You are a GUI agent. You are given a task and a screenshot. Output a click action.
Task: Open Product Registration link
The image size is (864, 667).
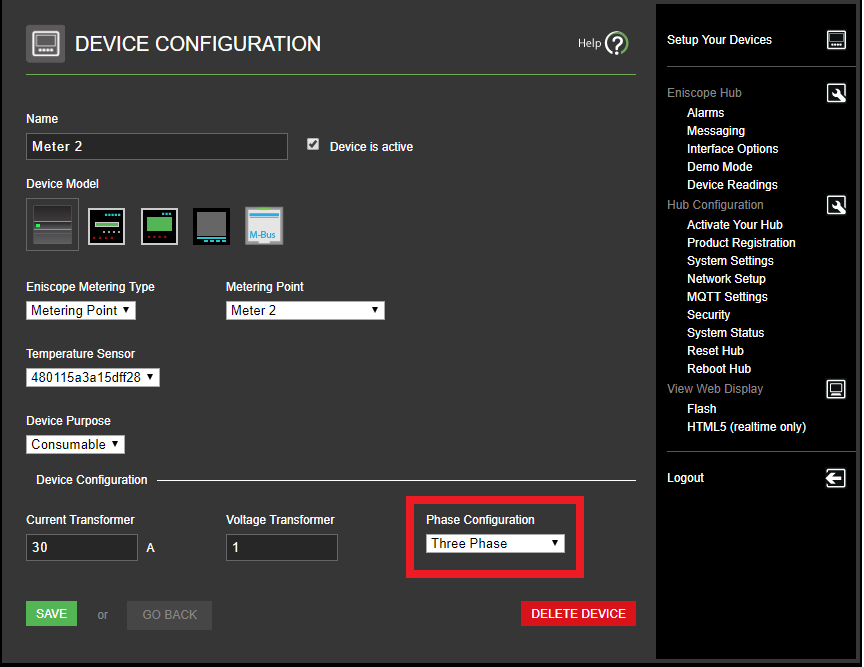coord(741,243)
